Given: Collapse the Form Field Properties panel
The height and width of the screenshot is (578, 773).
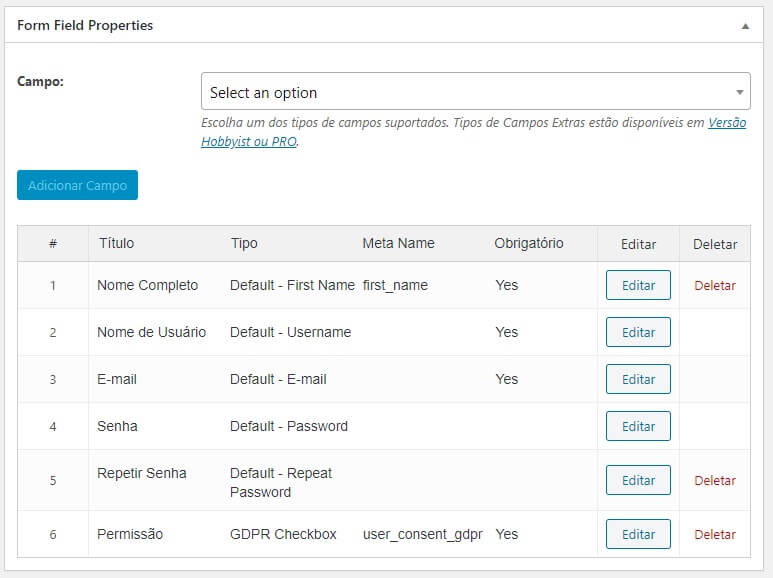Looking at the screenshot, I should [x=745, y=26].
